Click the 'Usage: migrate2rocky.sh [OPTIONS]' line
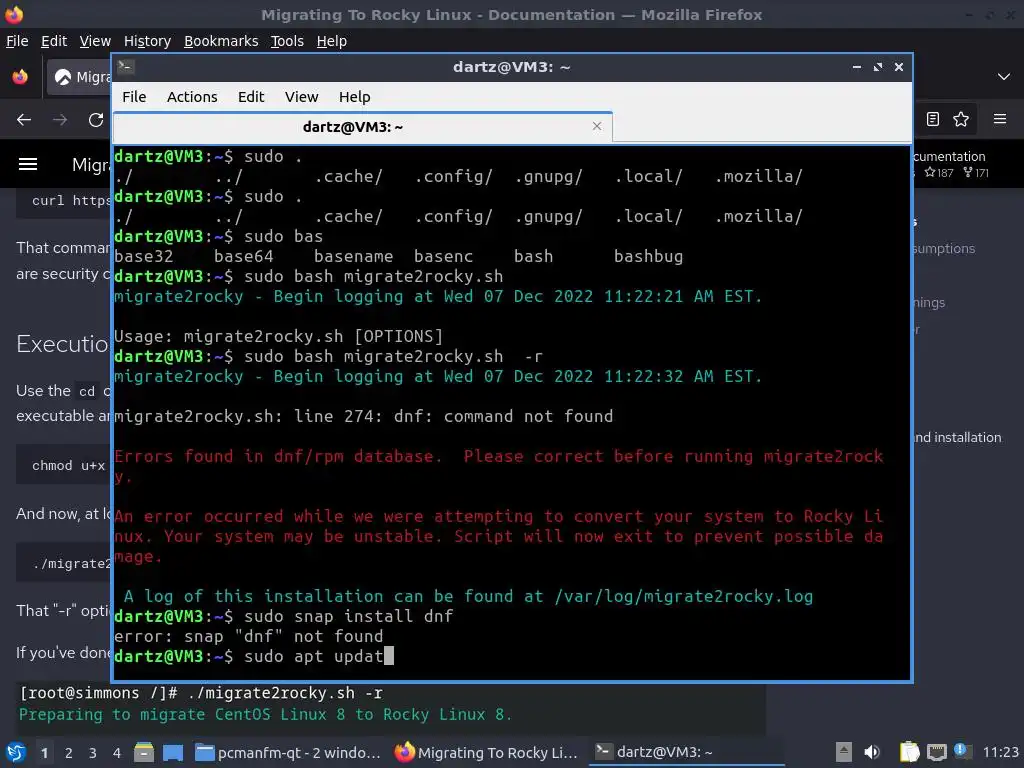 click(279, 336)
